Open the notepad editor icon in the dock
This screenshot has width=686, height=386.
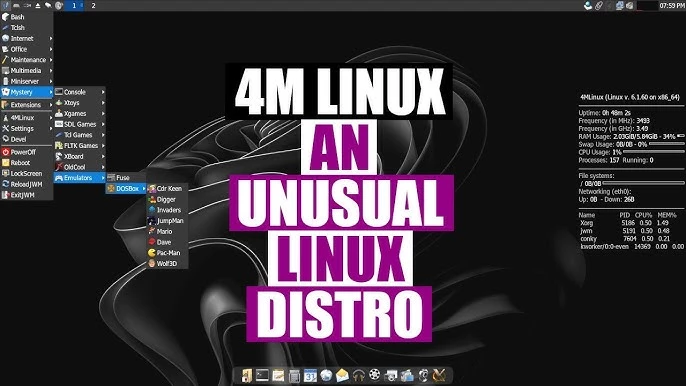click(278, 375)
